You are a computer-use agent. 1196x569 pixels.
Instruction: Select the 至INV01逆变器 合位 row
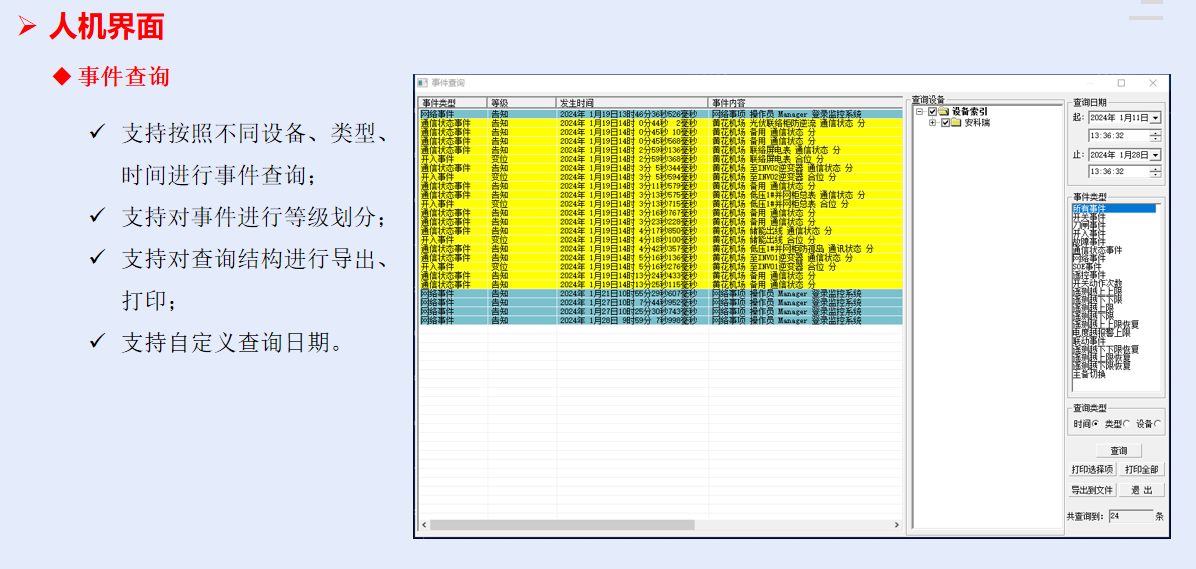[x=661, y=267]
